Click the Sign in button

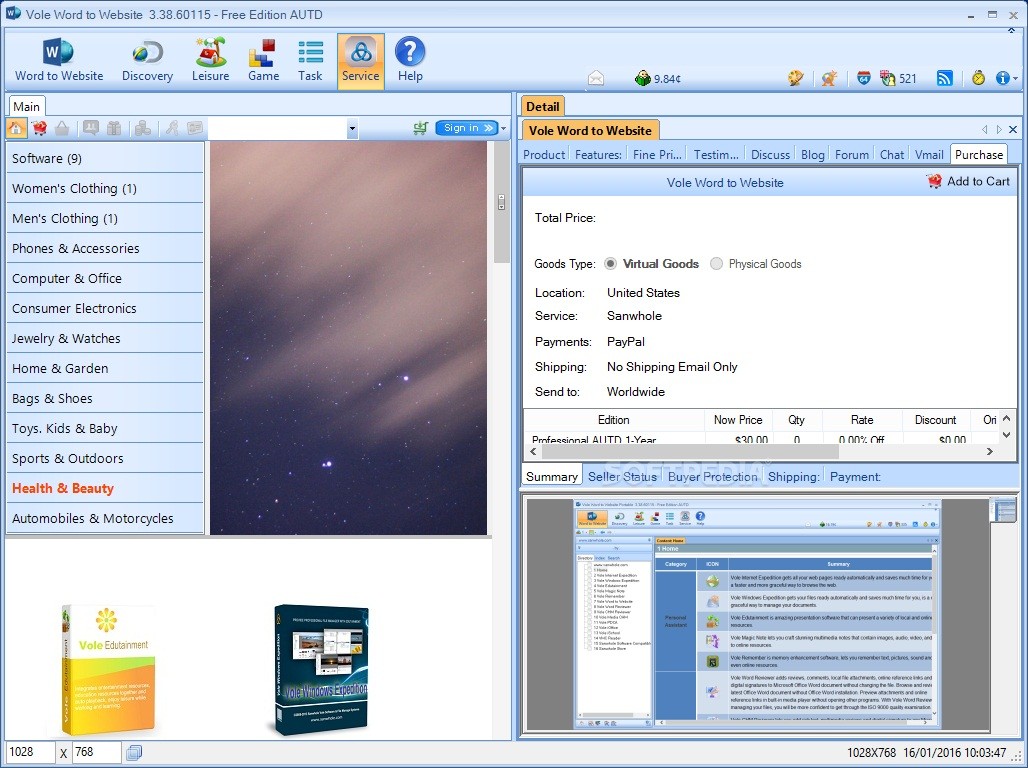coord(467,128)
